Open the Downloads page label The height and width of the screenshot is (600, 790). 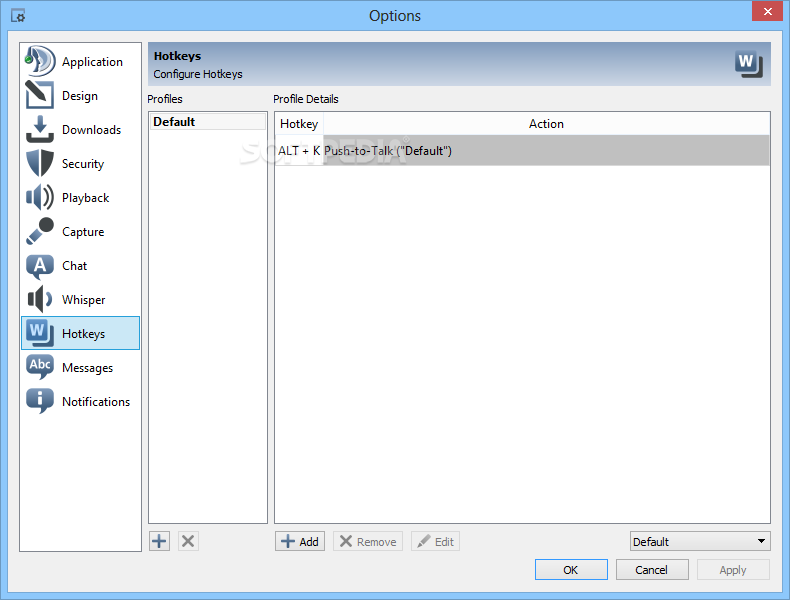coord(91,129)
